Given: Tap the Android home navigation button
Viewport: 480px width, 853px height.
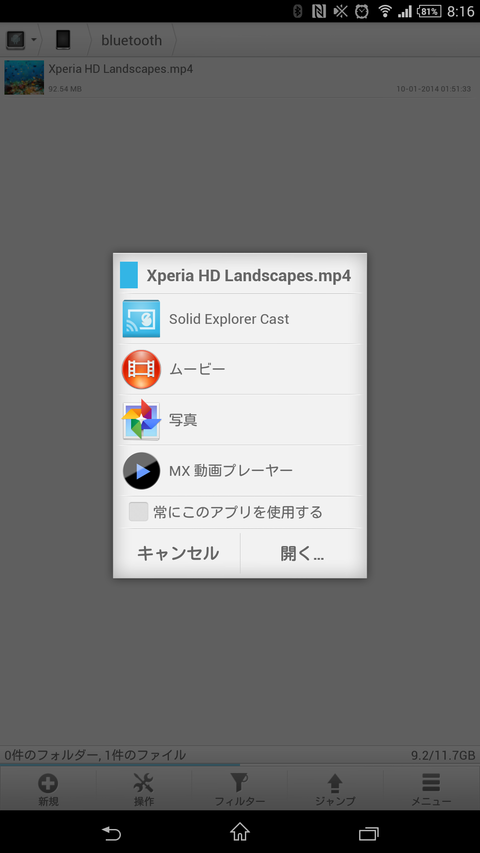Looking at the screenshot, I should point(239,832).
